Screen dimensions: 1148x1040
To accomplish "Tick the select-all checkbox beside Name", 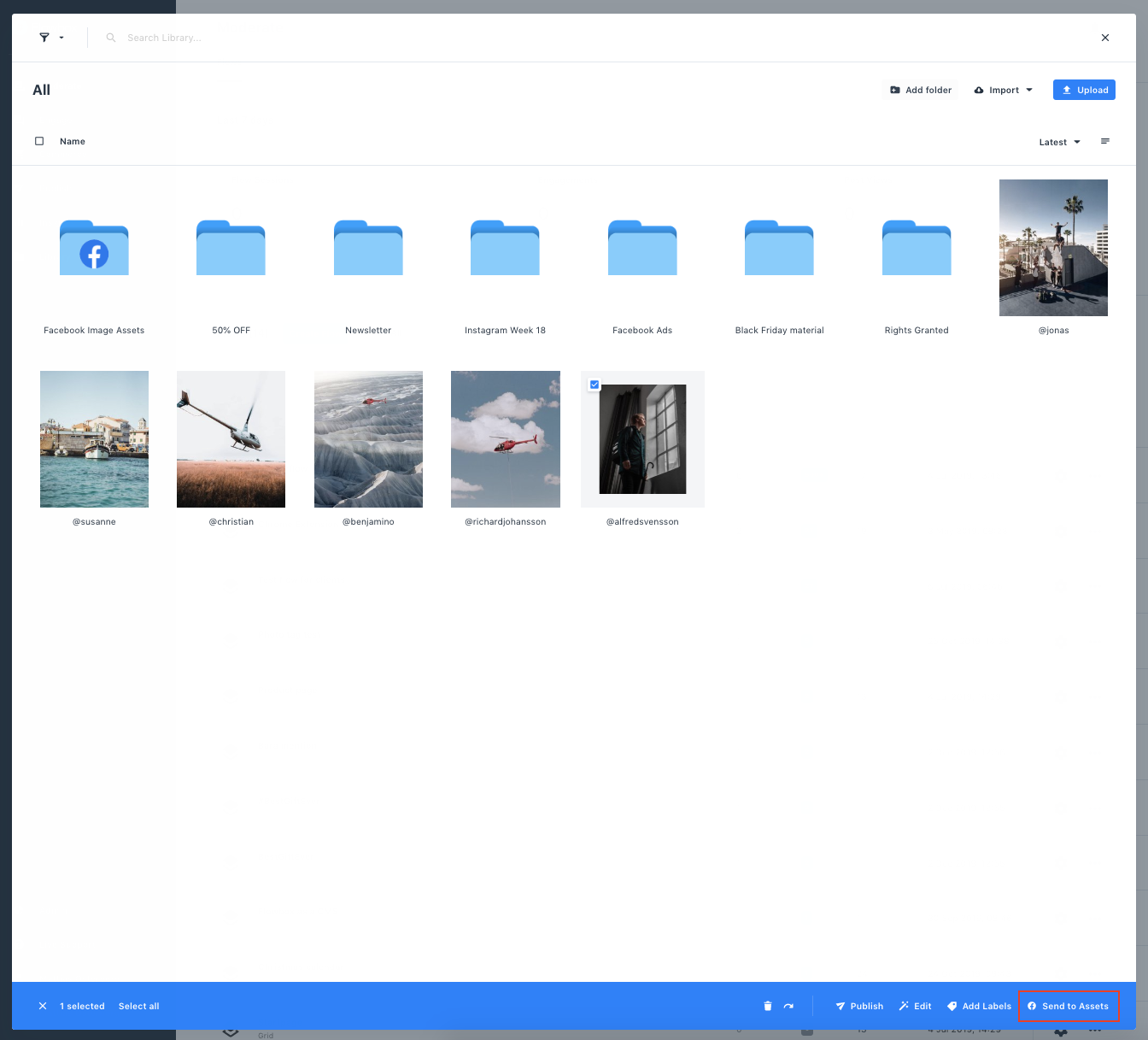I will coord(39,142).
